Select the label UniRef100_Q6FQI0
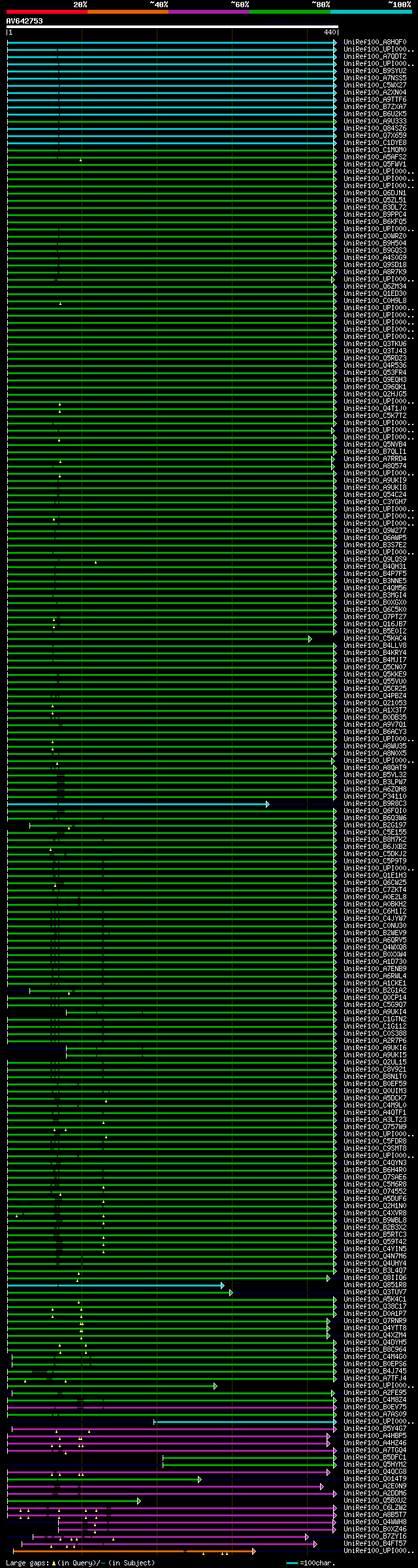Image resolution: width=418 pixels, height=1568 pixels. point(375,810)
